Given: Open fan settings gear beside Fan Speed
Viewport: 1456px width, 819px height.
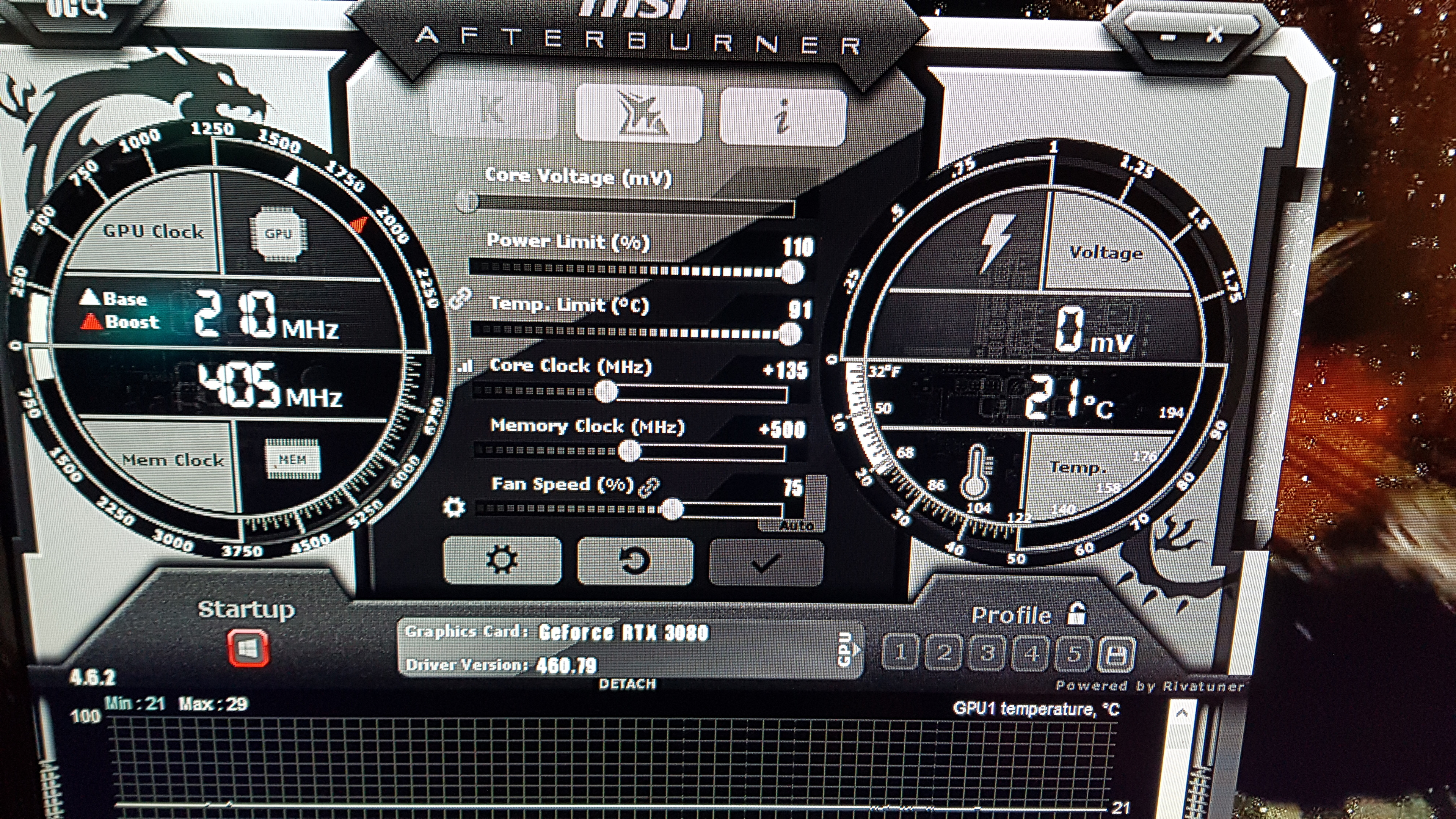Looking at the screenshot, I should click(x=454, y=508).
